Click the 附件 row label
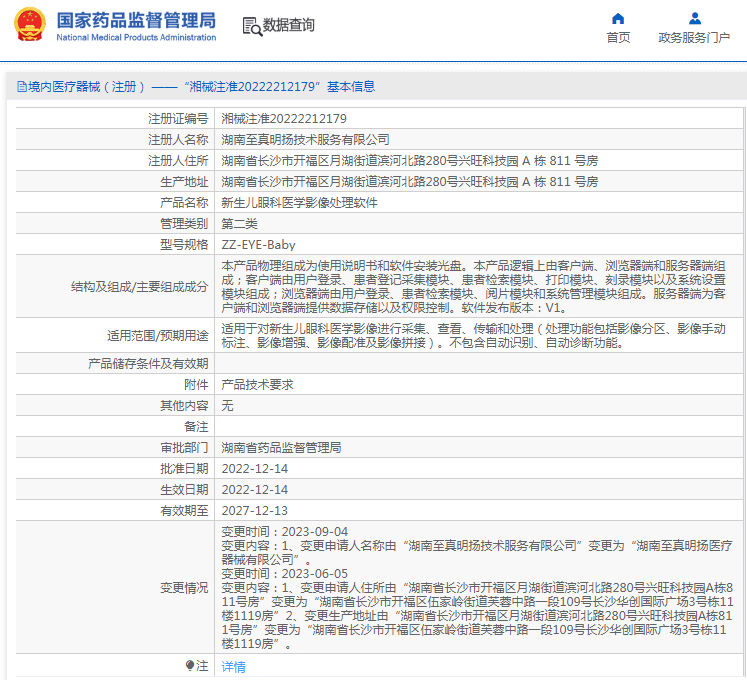This screenshot has width=747, height=680. tap(196, 385)
